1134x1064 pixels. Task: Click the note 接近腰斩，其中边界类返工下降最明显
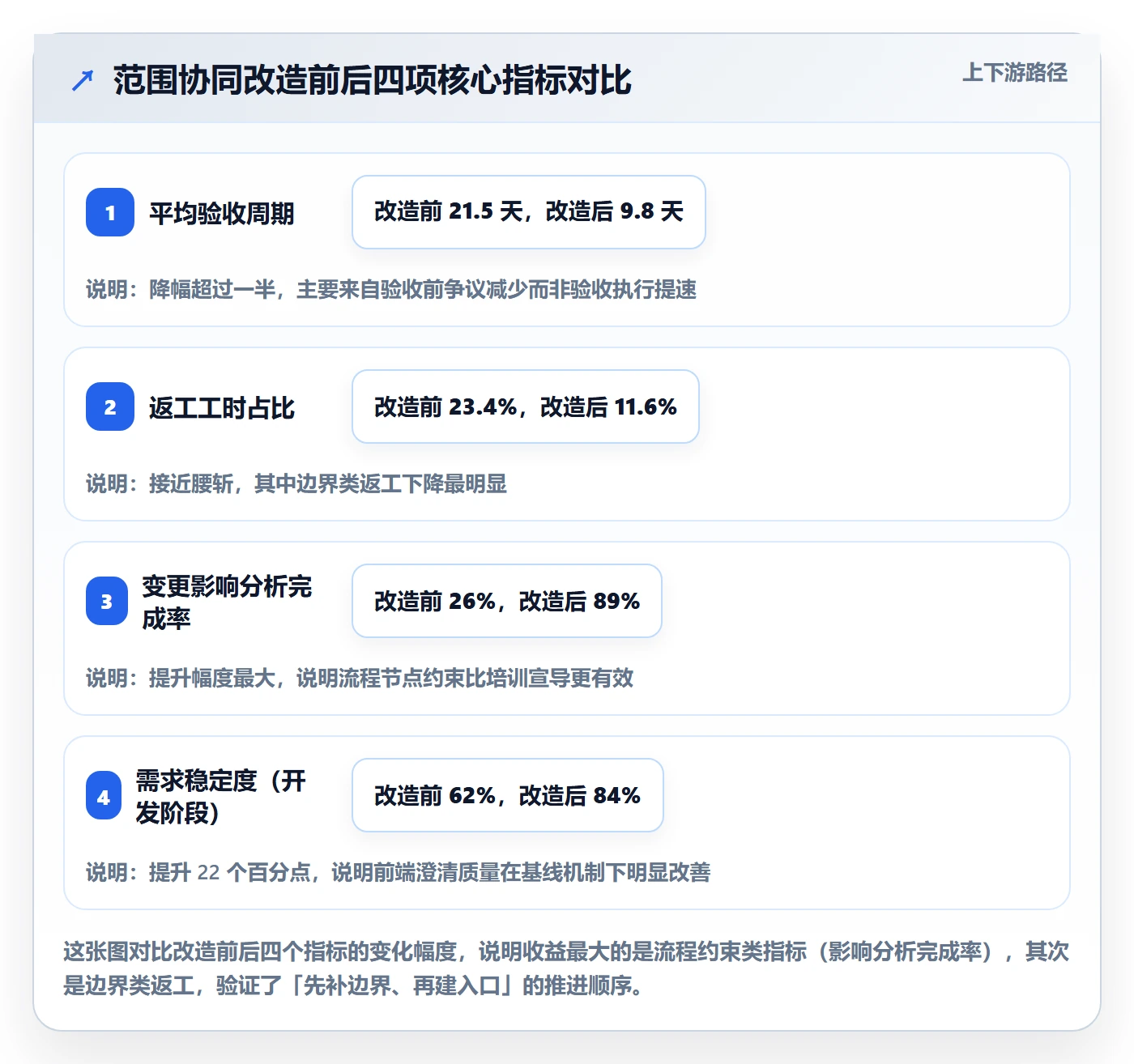click(296, 483)
